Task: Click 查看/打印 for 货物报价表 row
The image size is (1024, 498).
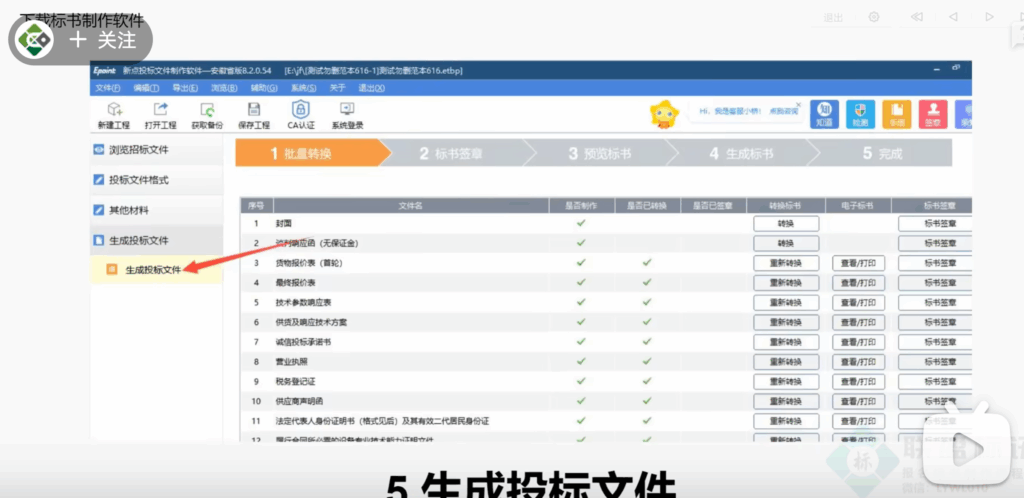Action: point(857,263)
